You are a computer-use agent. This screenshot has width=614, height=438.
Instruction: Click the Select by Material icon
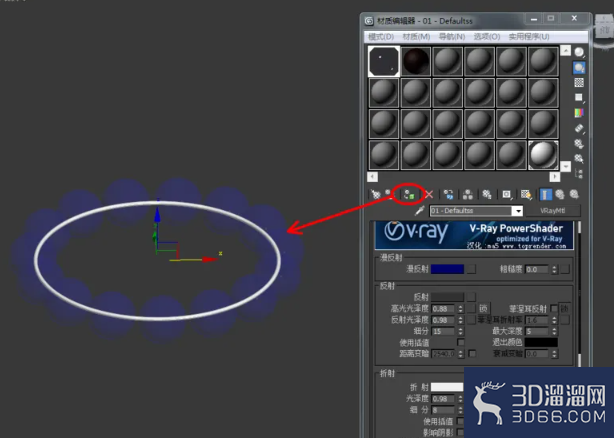(x=579, y=159)
